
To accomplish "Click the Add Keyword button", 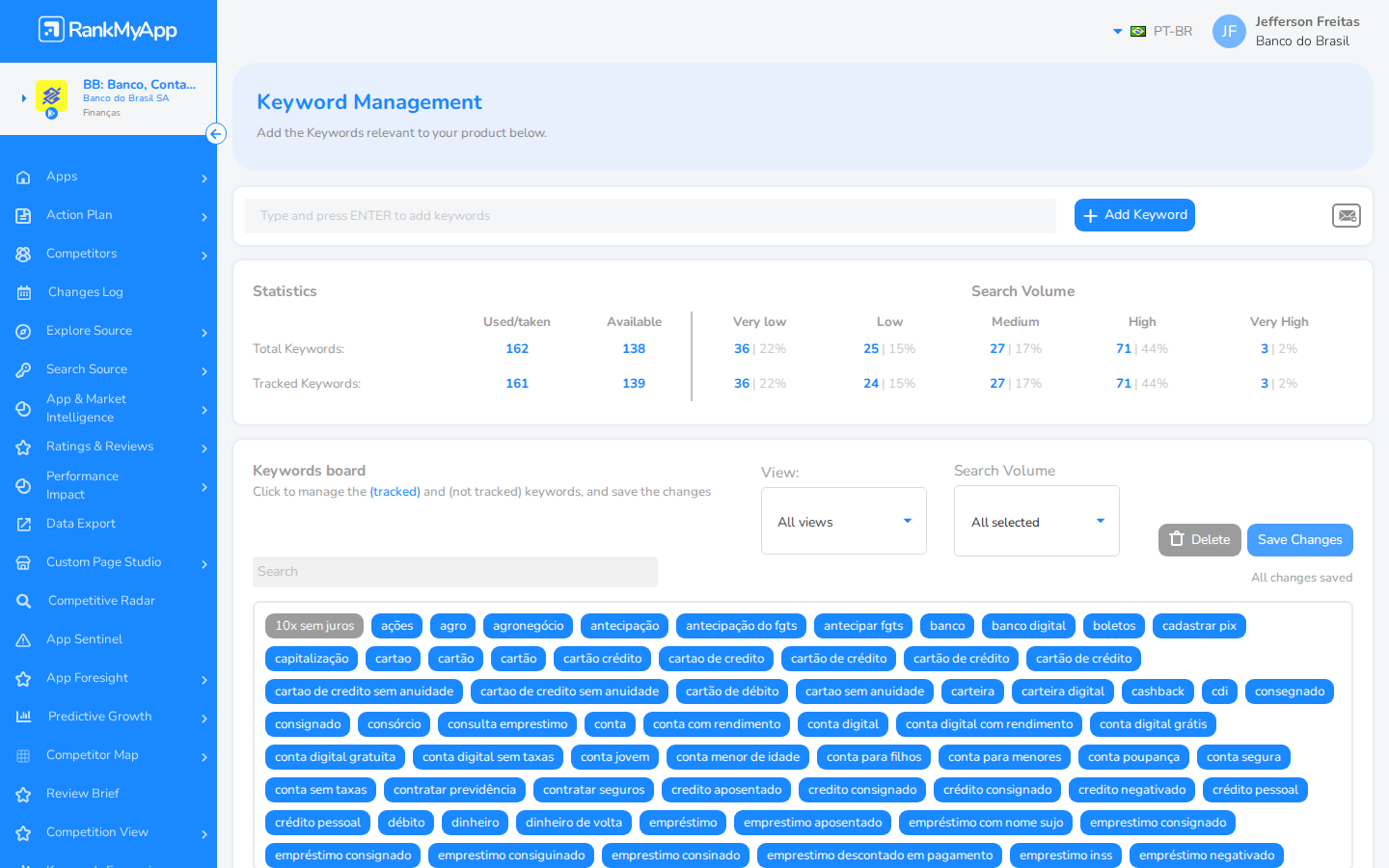I will [1134, 215].
